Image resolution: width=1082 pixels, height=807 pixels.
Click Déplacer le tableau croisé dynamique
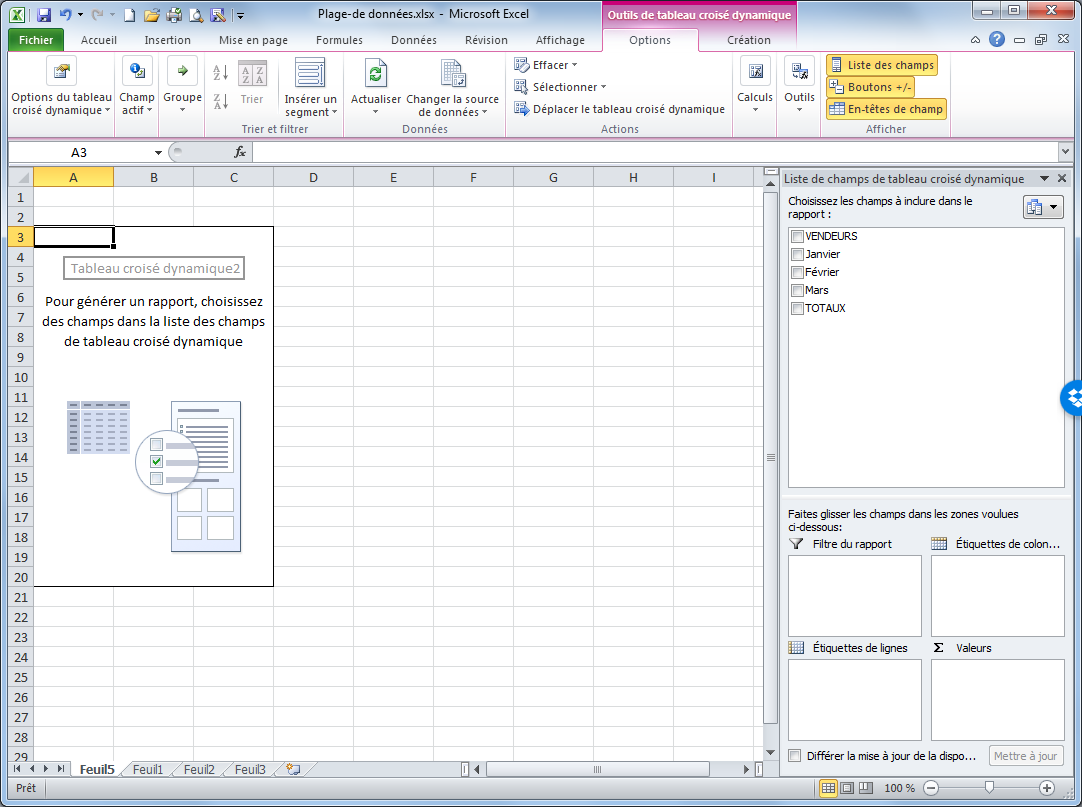point(619,109)
